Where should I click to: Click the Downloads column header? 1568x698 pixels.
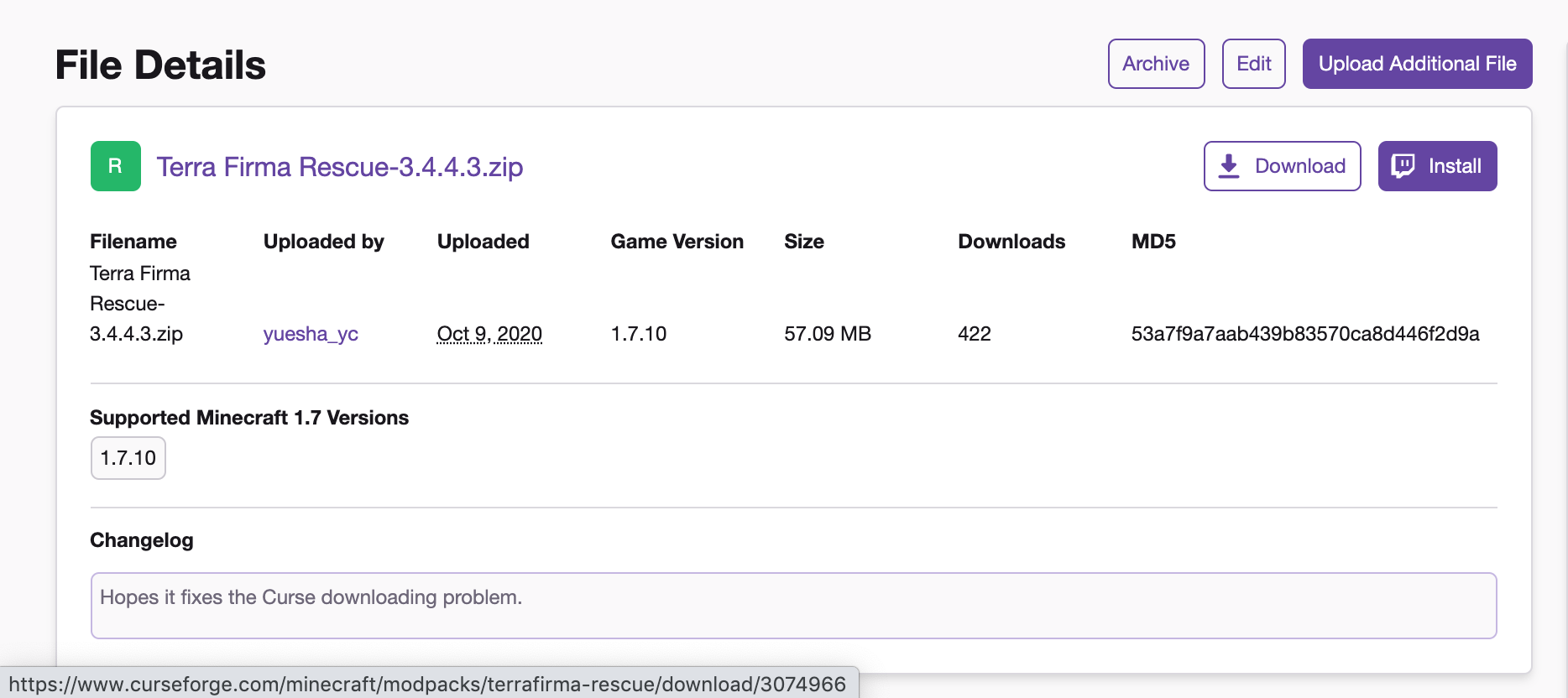point(1011,242)
